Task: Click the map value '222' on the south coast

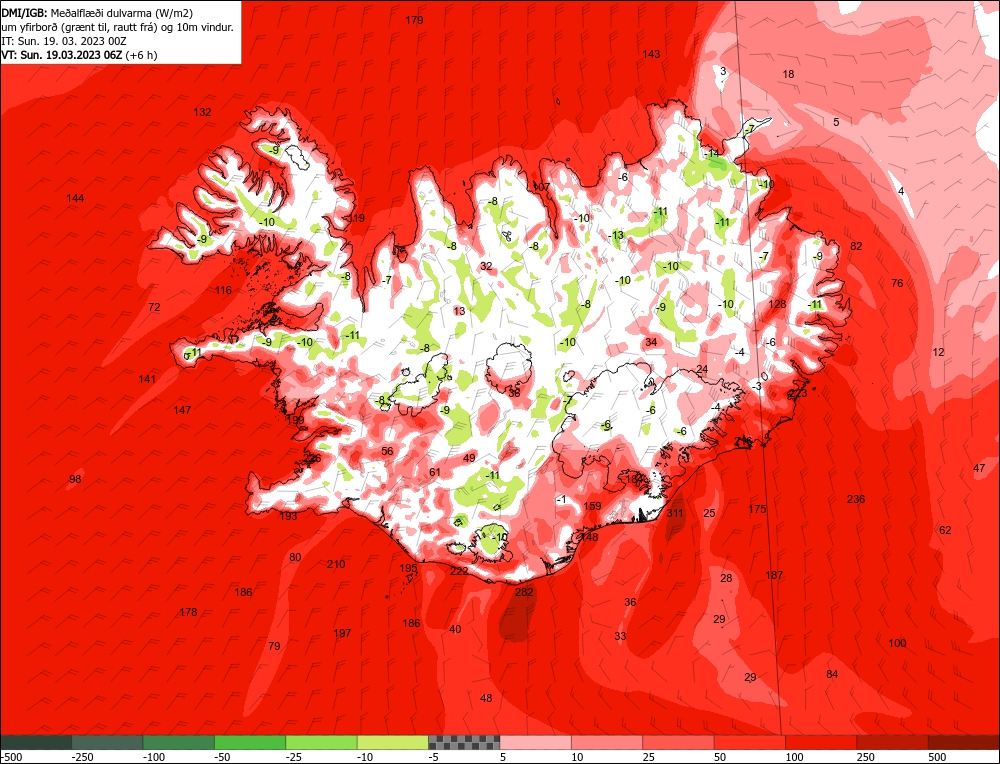Action: 459,571
